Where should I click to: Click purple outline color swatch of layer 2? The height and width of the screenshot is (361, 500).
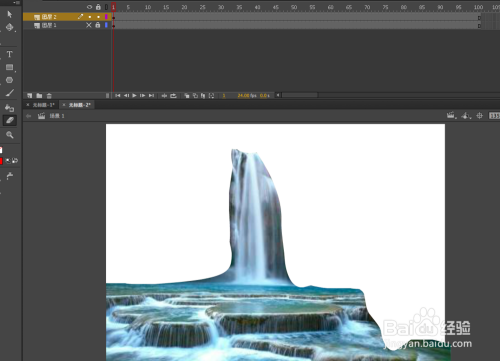pos(106,17)
